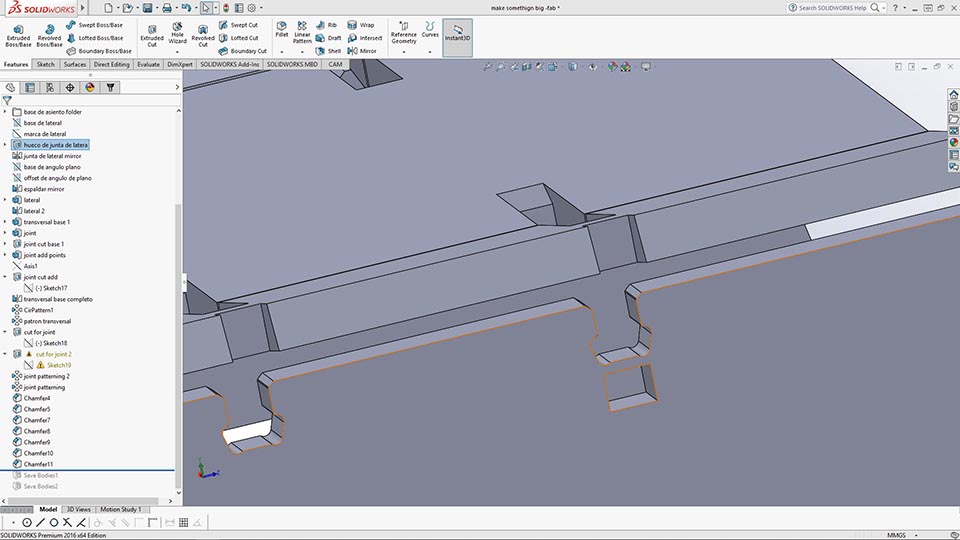Collapse the 'joint cut add' feature
Viewport: 960px width, 540px height.
coord(5,277)
